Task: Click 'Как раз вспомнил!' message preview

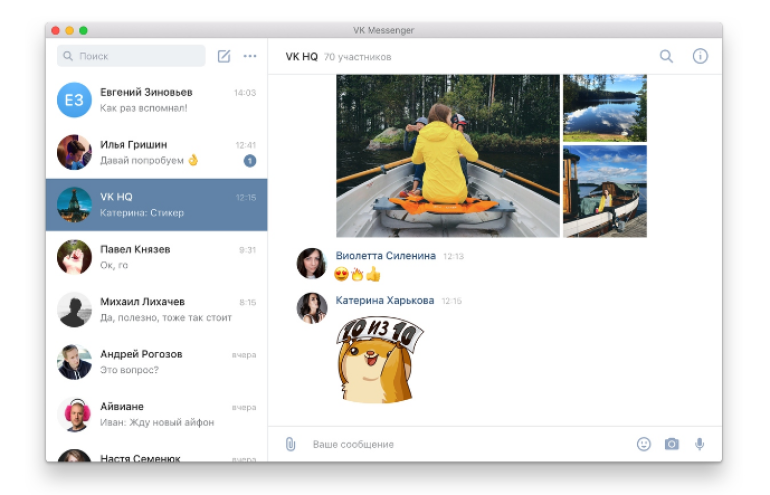Action: pyautogui.click(x=143, y=108)
